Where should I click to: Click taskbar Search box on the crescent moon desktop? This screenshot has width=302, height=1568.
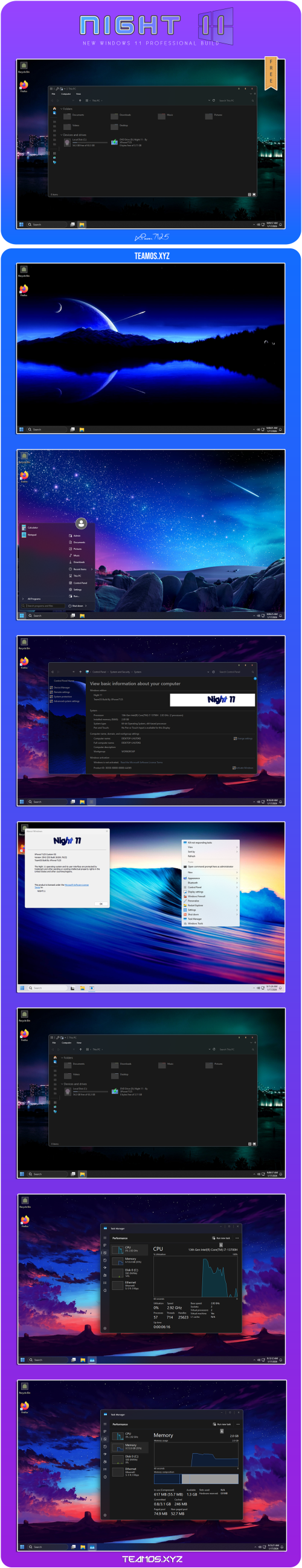46,429
